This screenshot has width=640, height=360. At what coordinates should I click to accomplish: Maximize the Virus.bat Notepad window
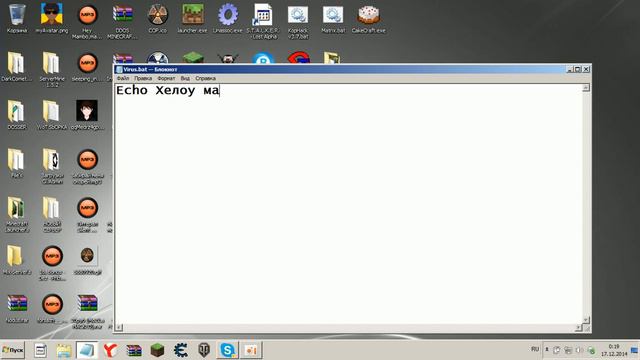[x=578, y=69]
